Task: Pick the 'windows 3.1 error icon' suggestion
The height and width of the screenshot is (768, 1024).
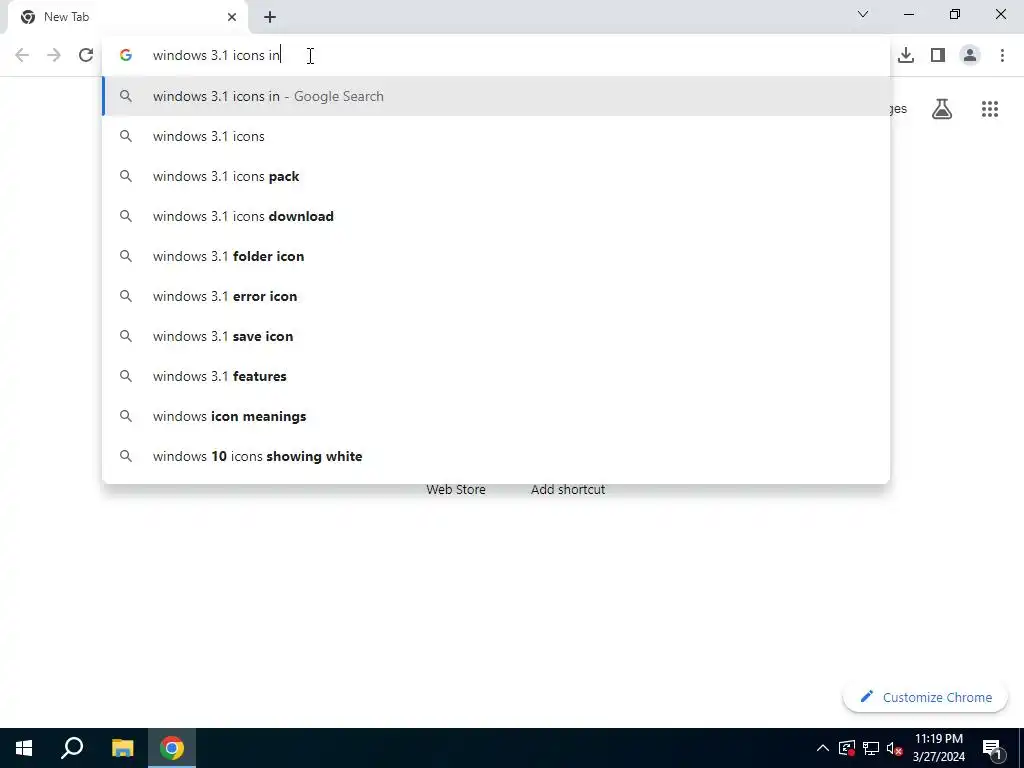Action: tap(496, 296)
